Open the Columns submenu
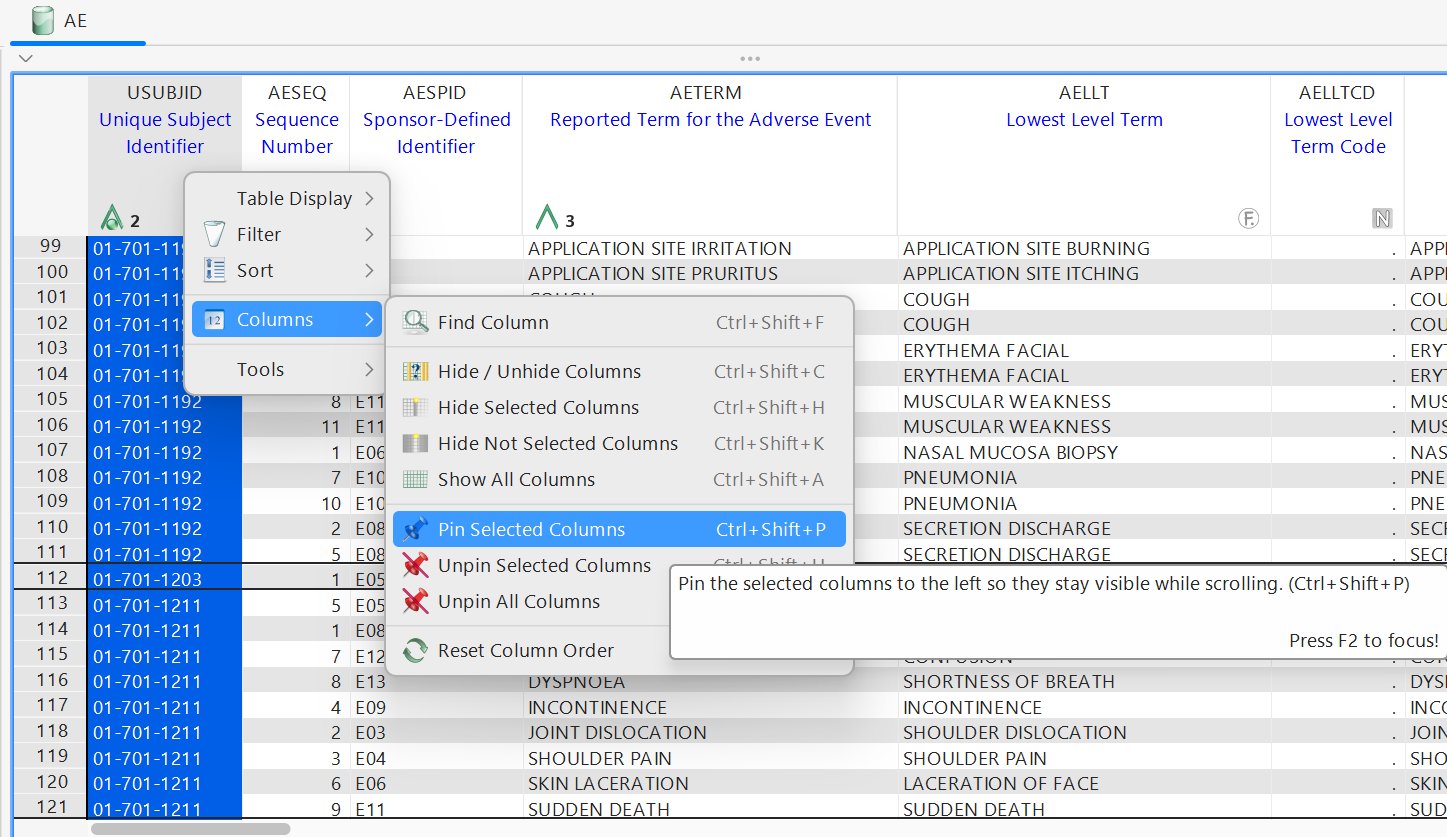Image resolution: width=1447 pixels, height=837 pixels. coord(288,320)
